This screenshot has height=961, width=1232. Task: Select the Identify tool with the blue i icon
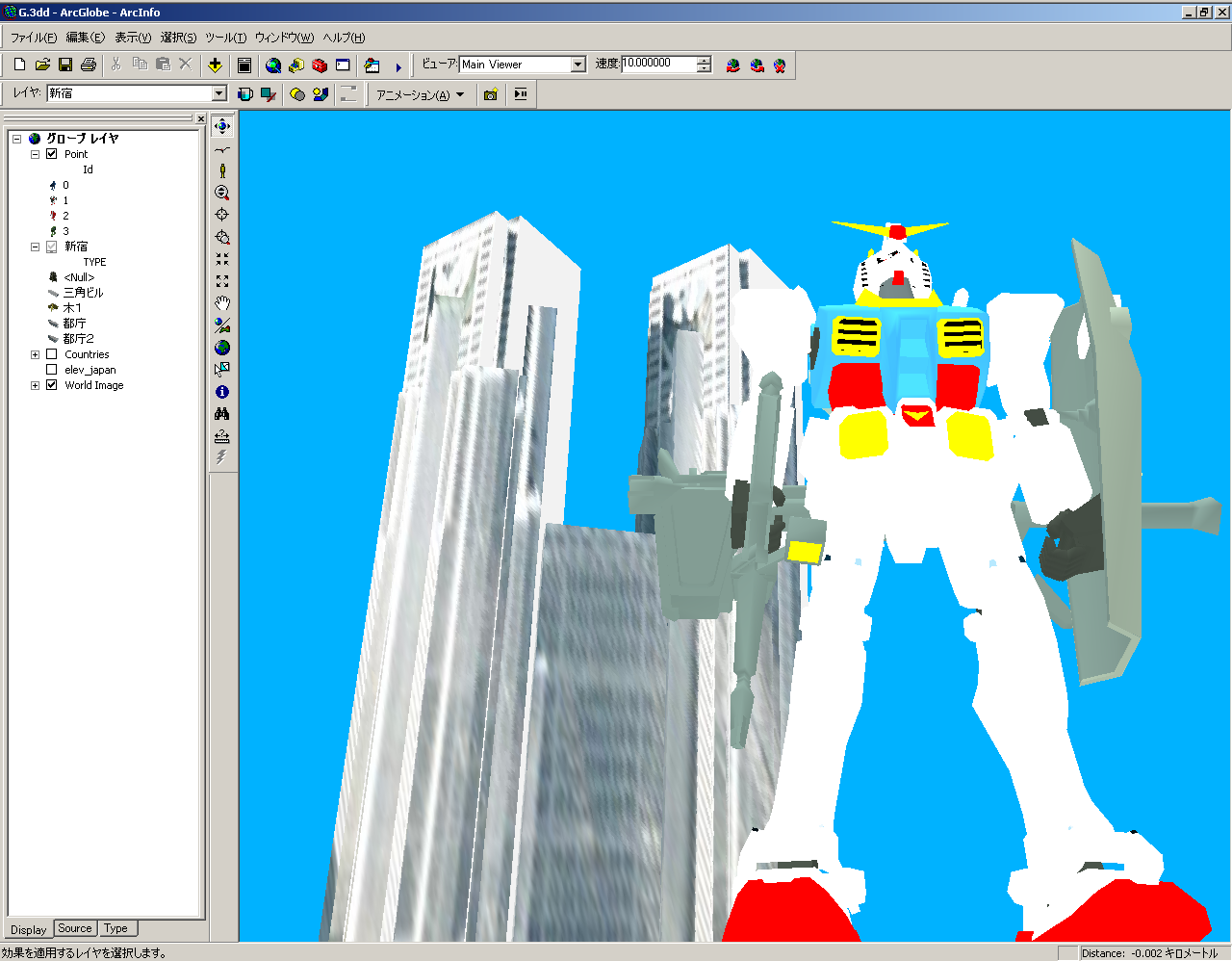[222, 392]
